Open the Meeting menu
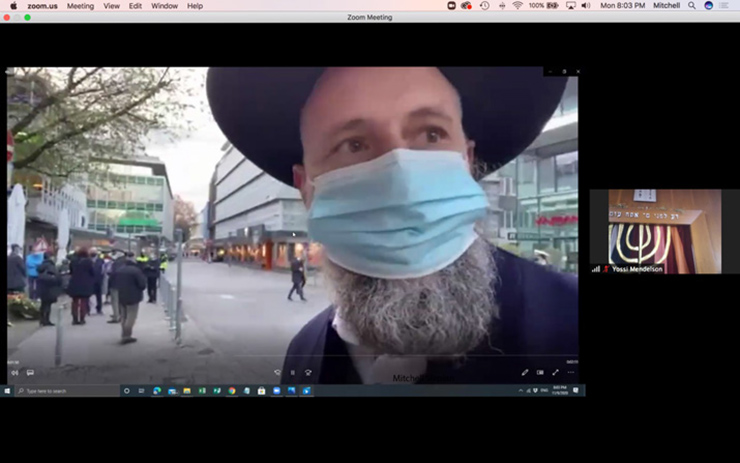This screenshot has height=463, width=740. coord(80,6)
